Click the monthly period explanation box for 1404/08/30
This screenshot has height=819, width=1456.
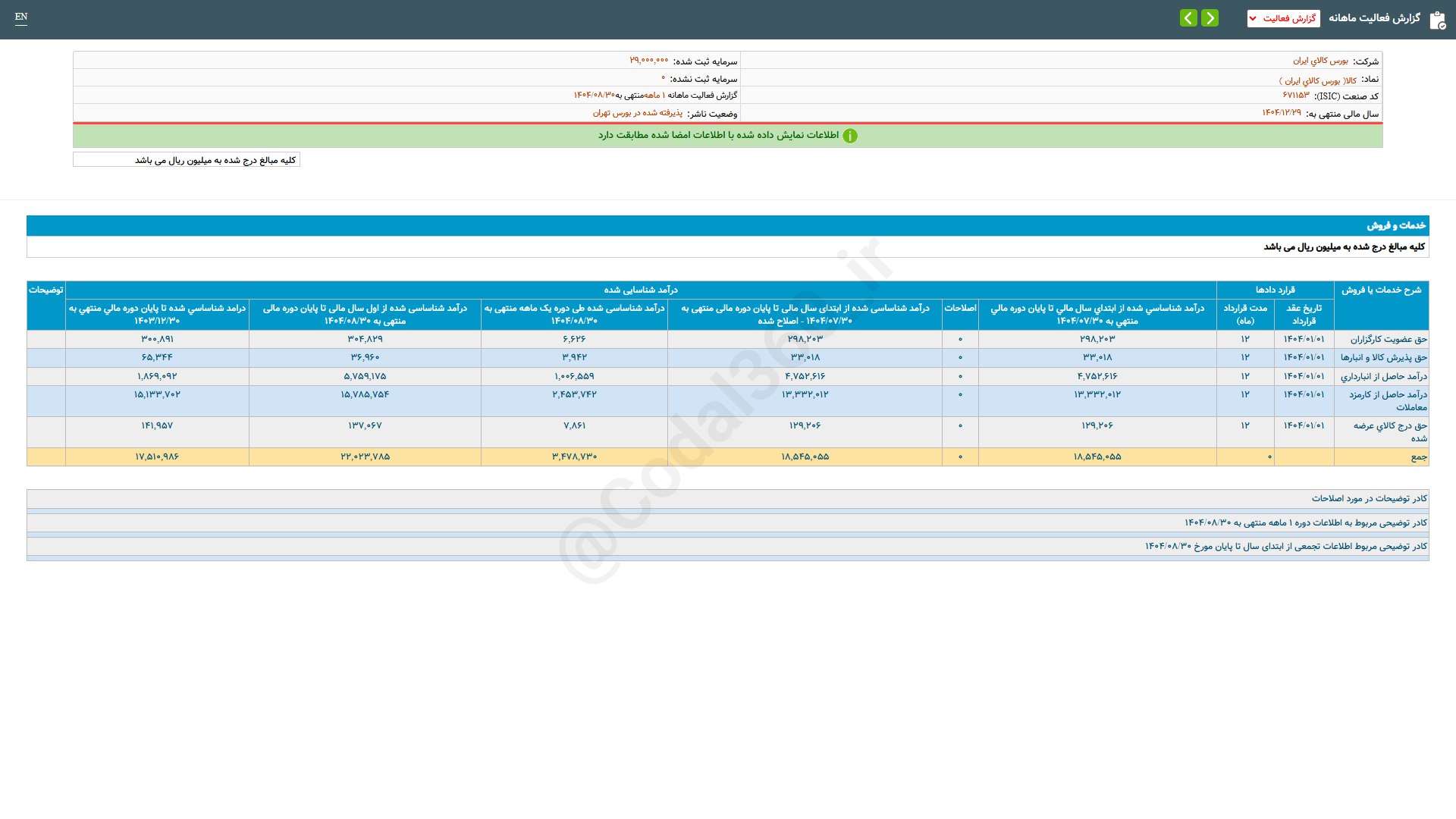click(1305, 522)
